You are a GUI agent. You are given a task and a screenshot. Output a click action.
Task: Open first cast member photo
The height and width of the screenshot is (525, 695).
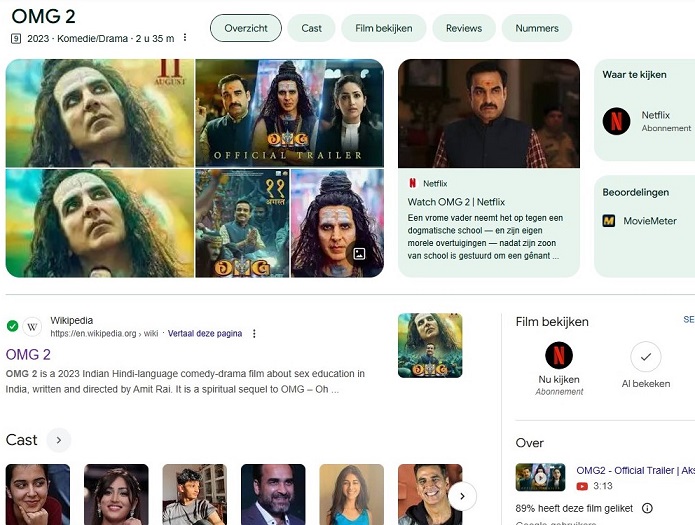(x=38, y=494)
